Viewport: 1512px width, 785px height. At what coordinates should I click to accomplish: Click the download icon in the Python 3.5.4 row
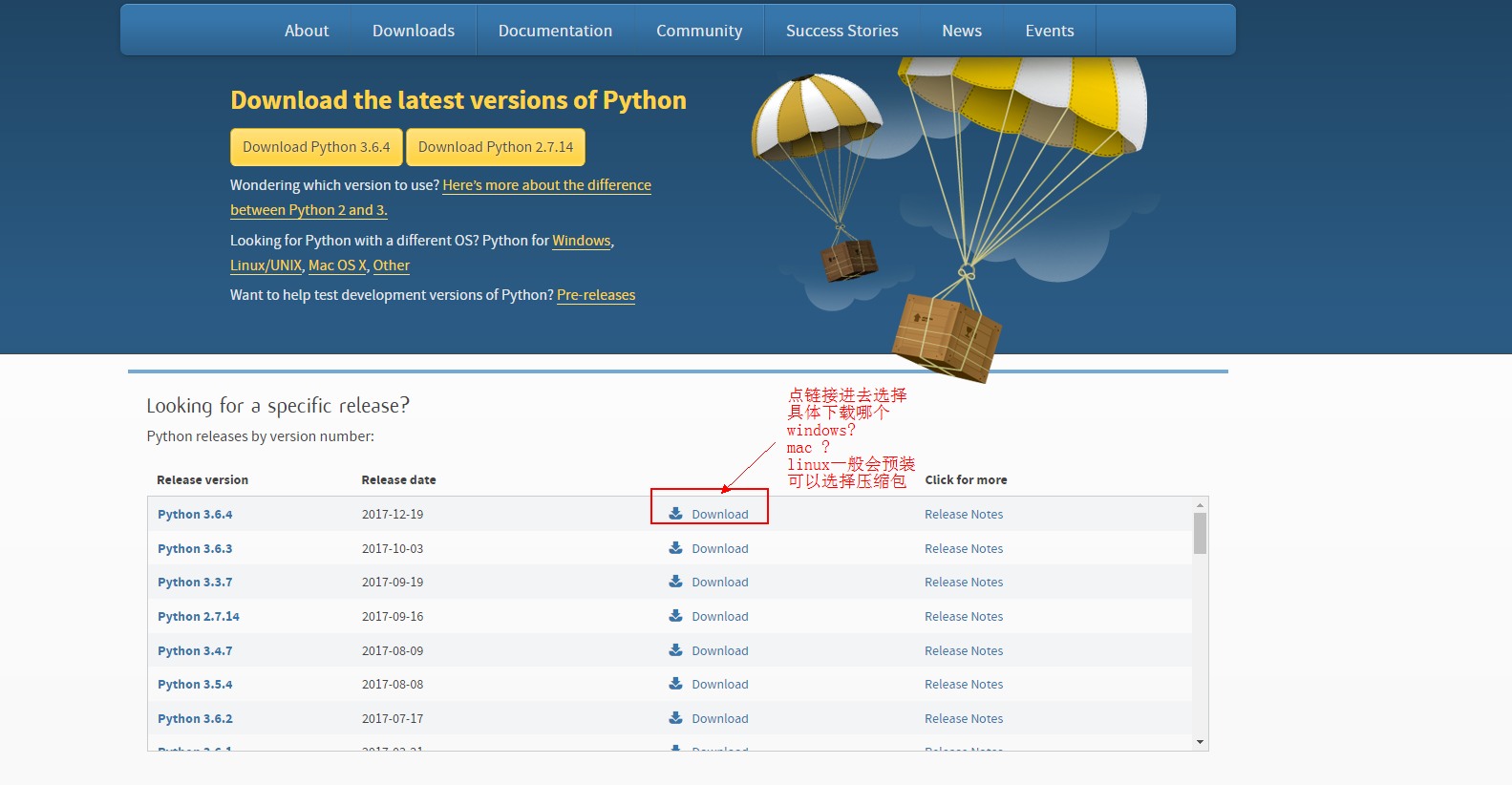pos(675,683)
